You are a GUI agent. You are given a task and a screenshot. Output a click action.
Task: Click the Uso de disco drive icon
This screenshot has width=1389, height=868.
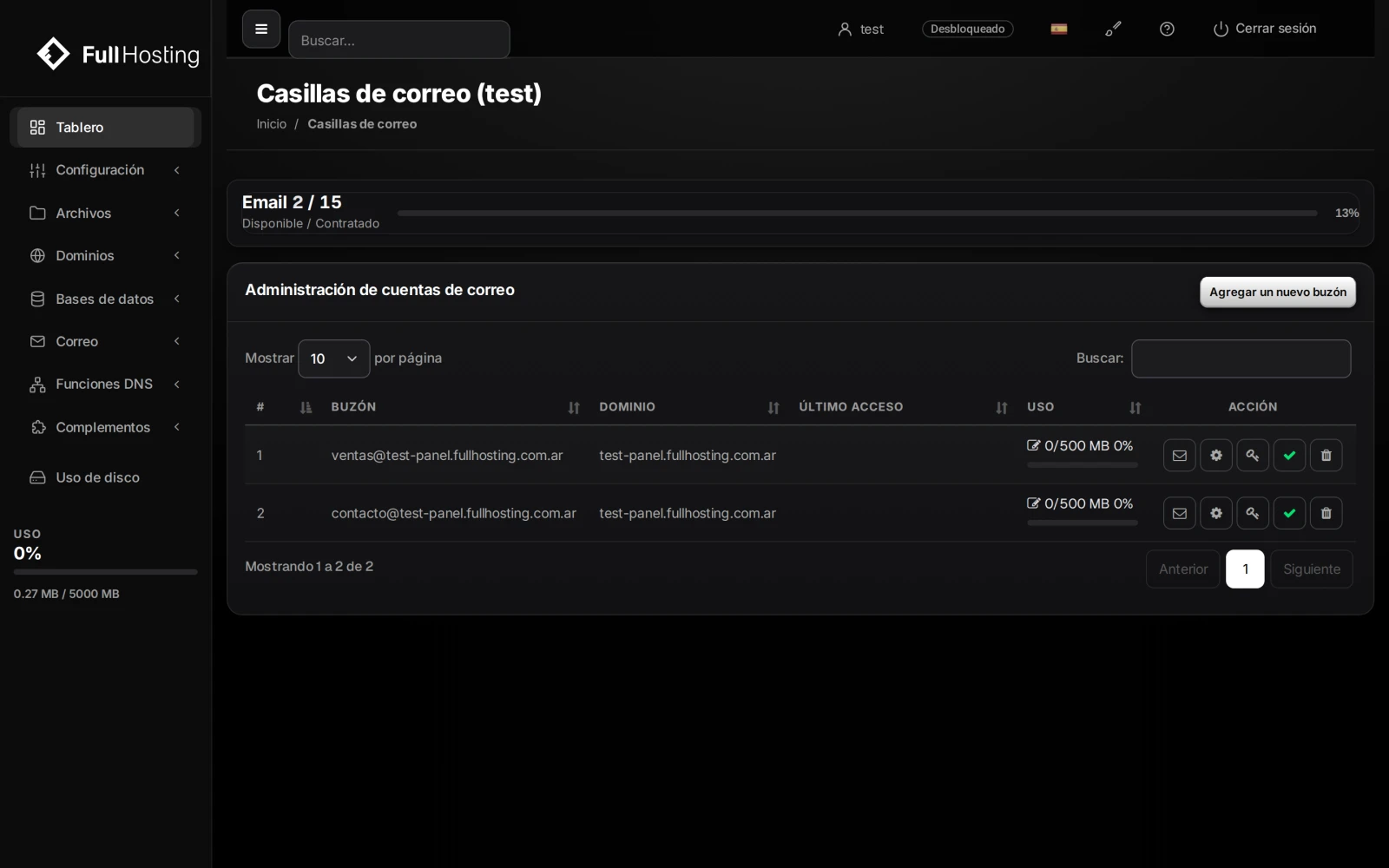(x=37, y=477)
